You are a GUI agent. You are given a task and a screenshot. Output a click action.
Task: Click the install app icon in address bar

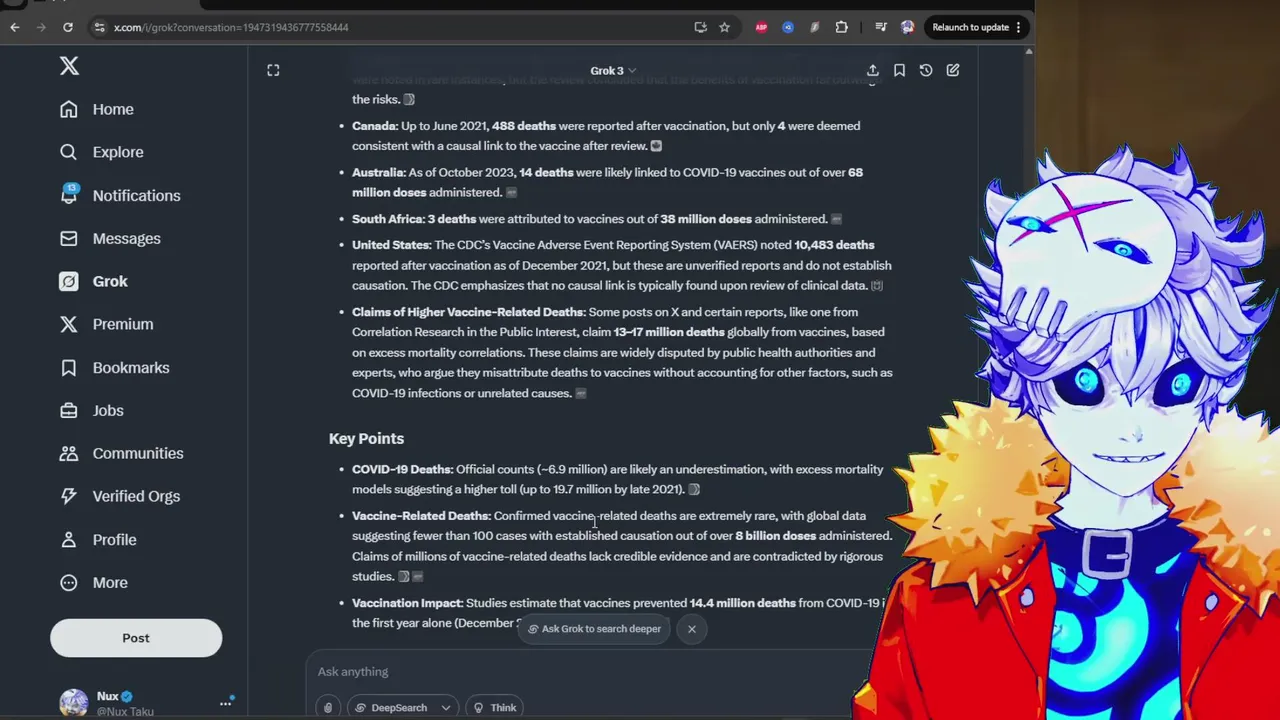[700, 27]
